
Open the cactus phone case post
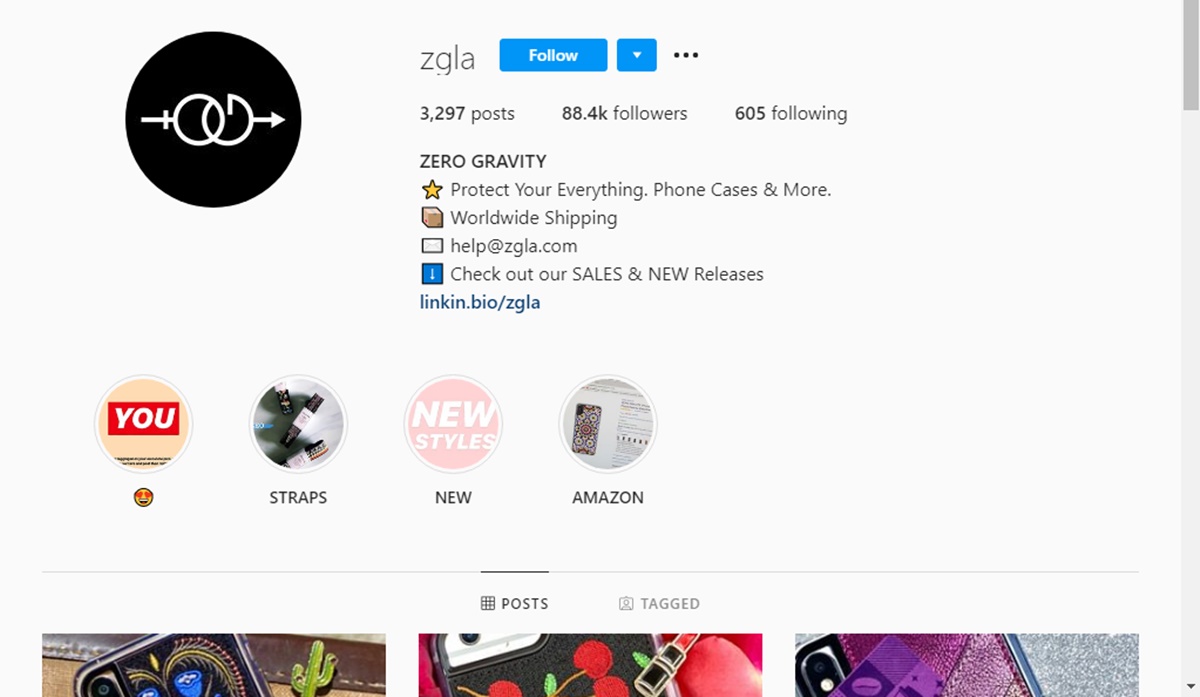[x=214, y=665]
